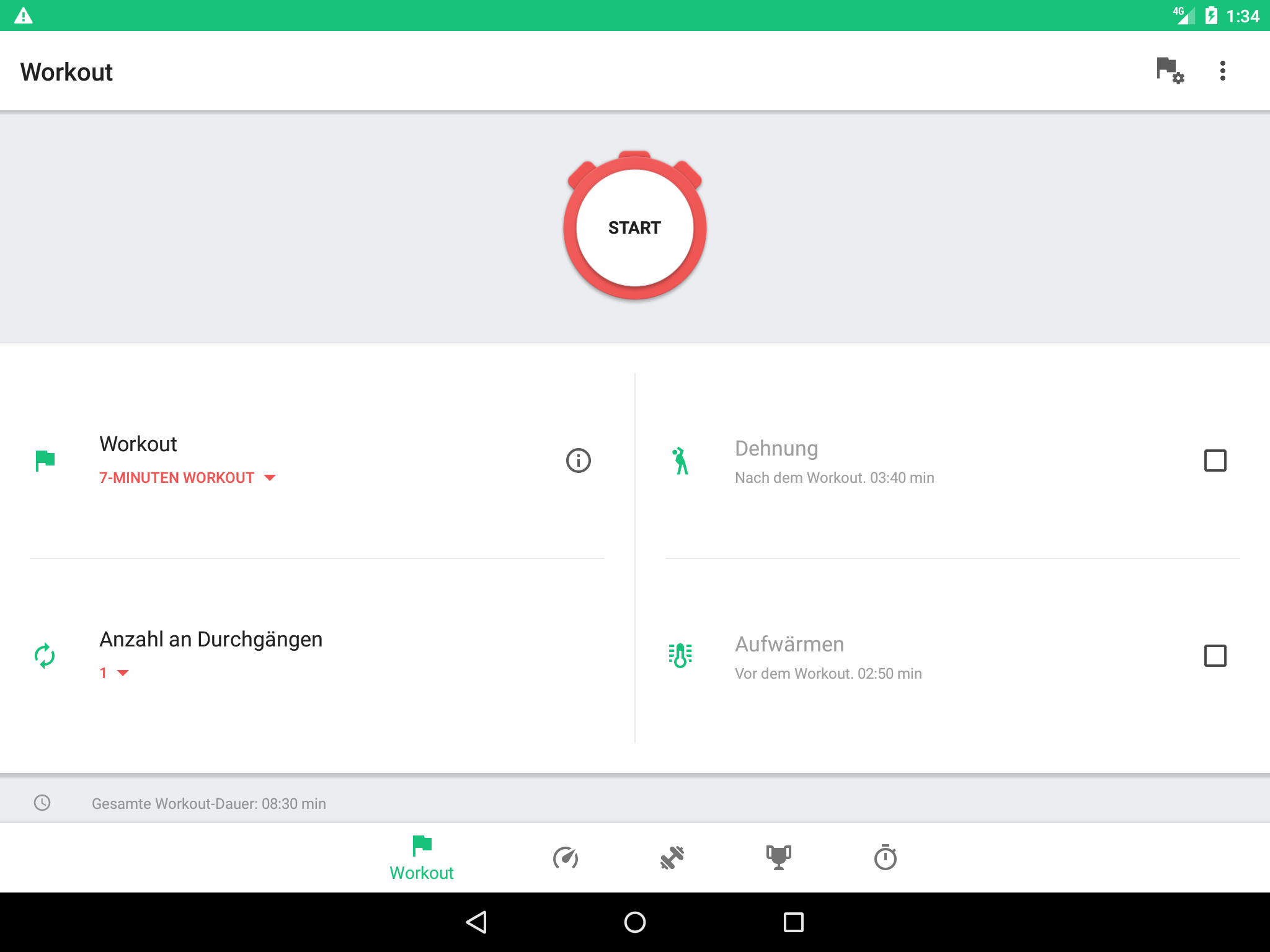
Task: Enable the Aufwärmen checkbox
Action: (1215, 656)
